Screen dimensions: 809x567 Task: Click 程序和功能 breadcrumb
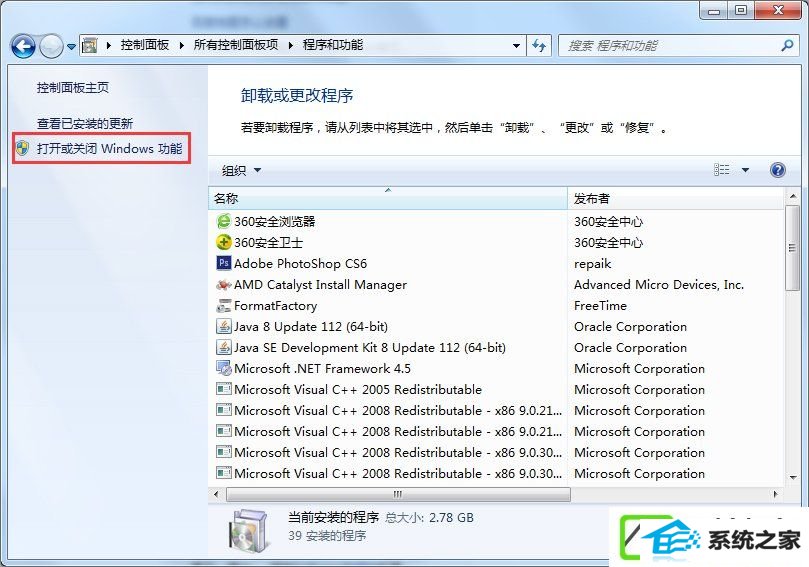pyautogui.click(x=333, y=45)
